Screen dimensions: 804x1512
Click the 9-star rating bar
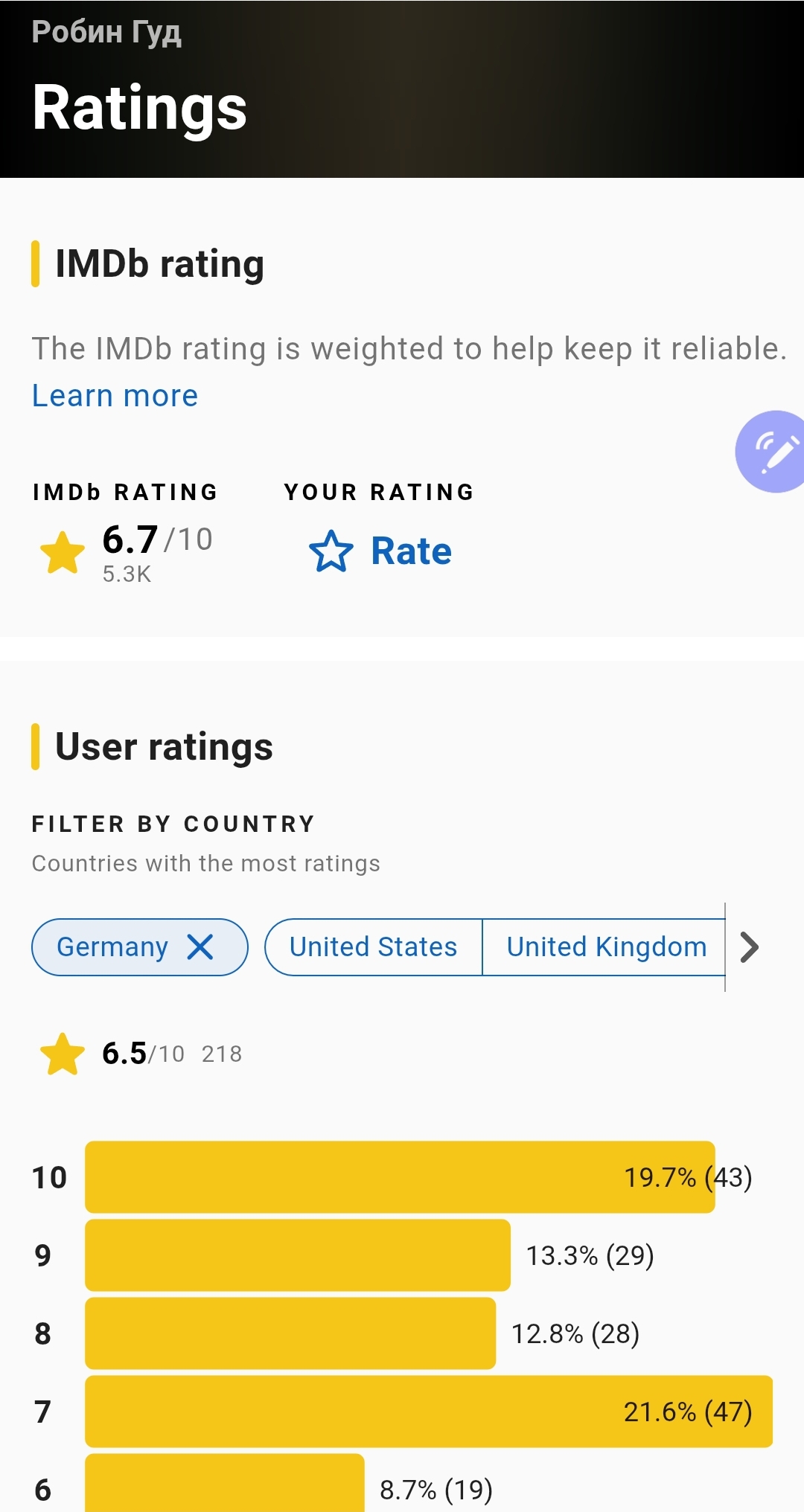(x=298, y=1255)
